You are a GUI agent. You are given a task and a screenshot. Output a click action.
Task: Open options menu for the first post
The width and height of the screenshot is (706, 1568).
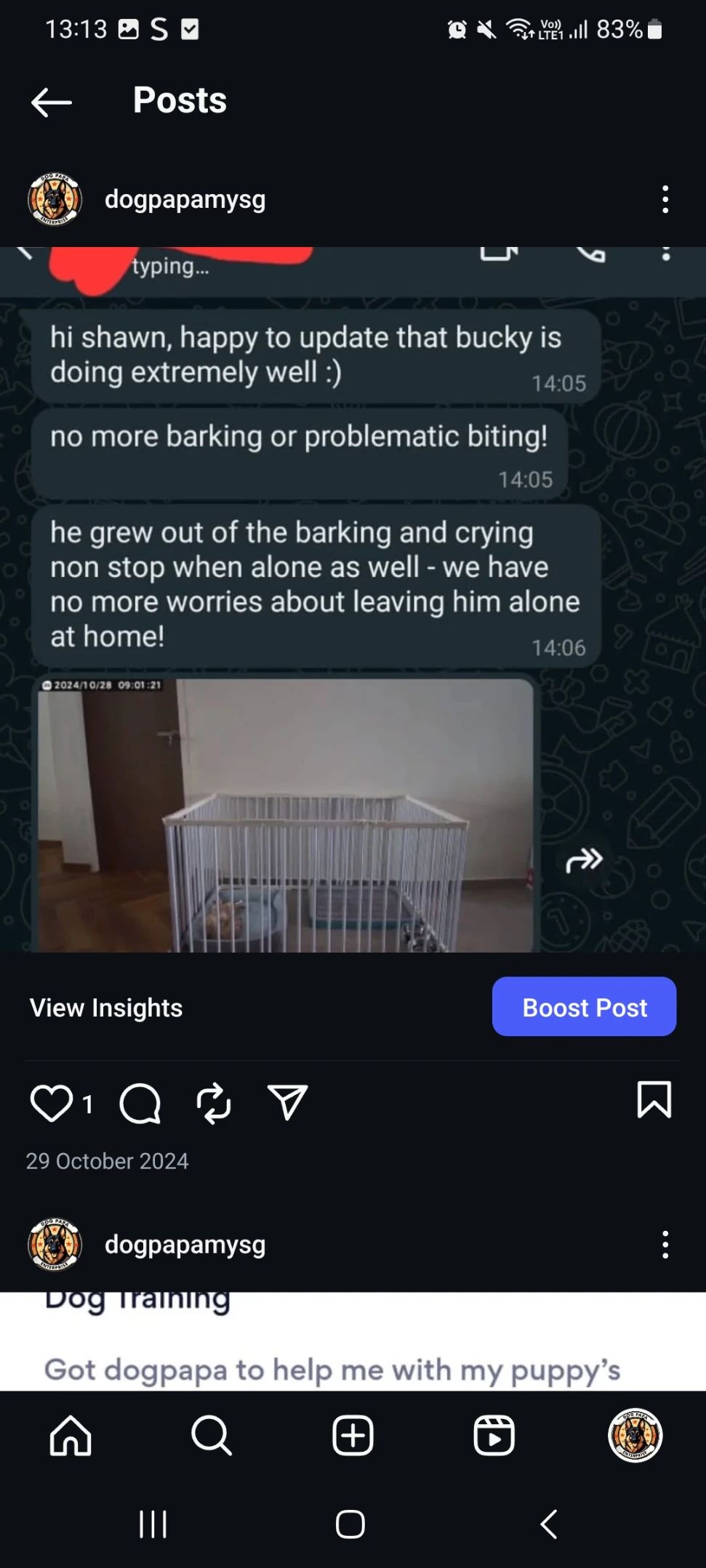coord(665,199)
